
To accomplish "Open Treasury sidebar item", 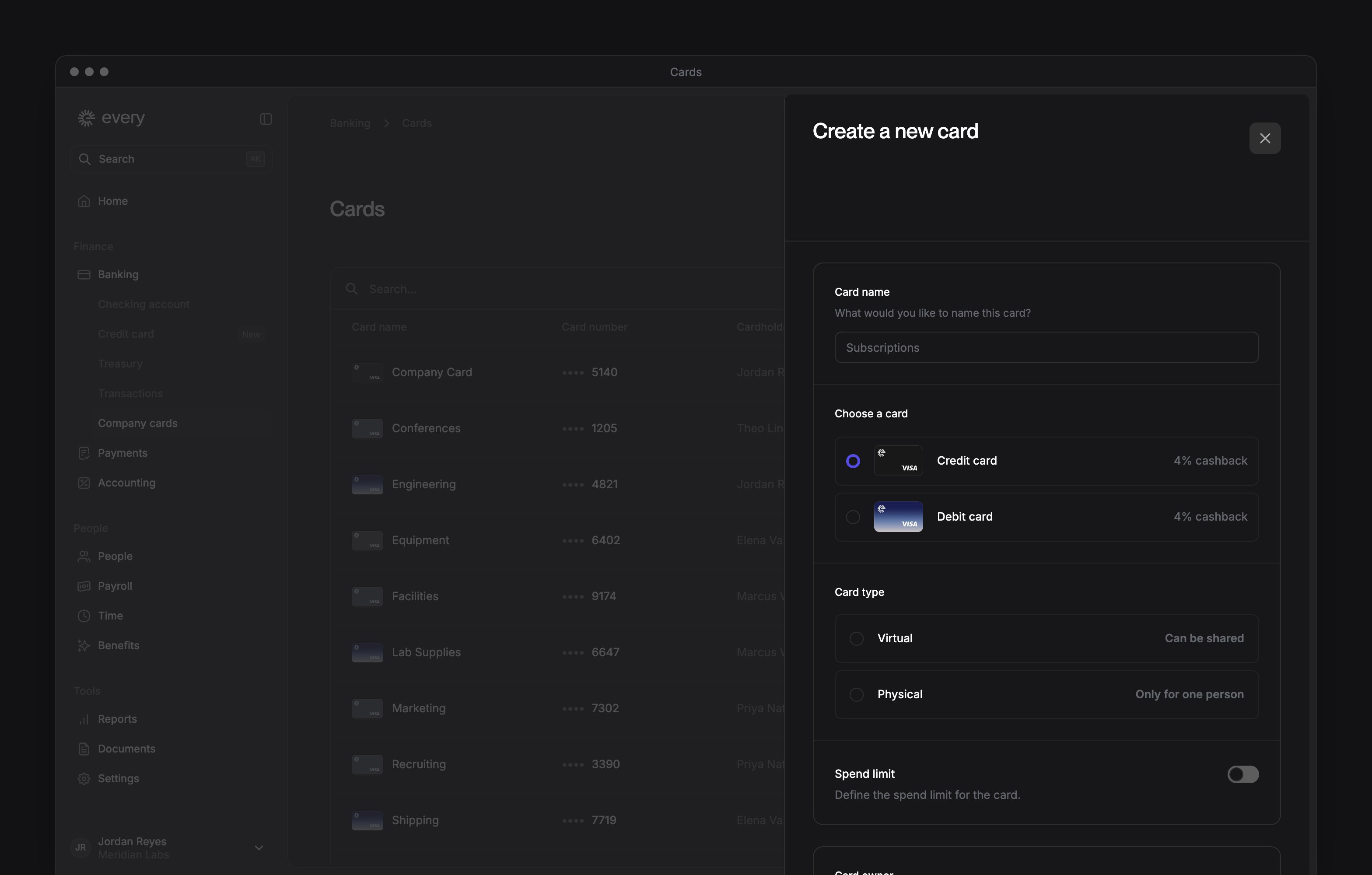I will pos(120,364).
